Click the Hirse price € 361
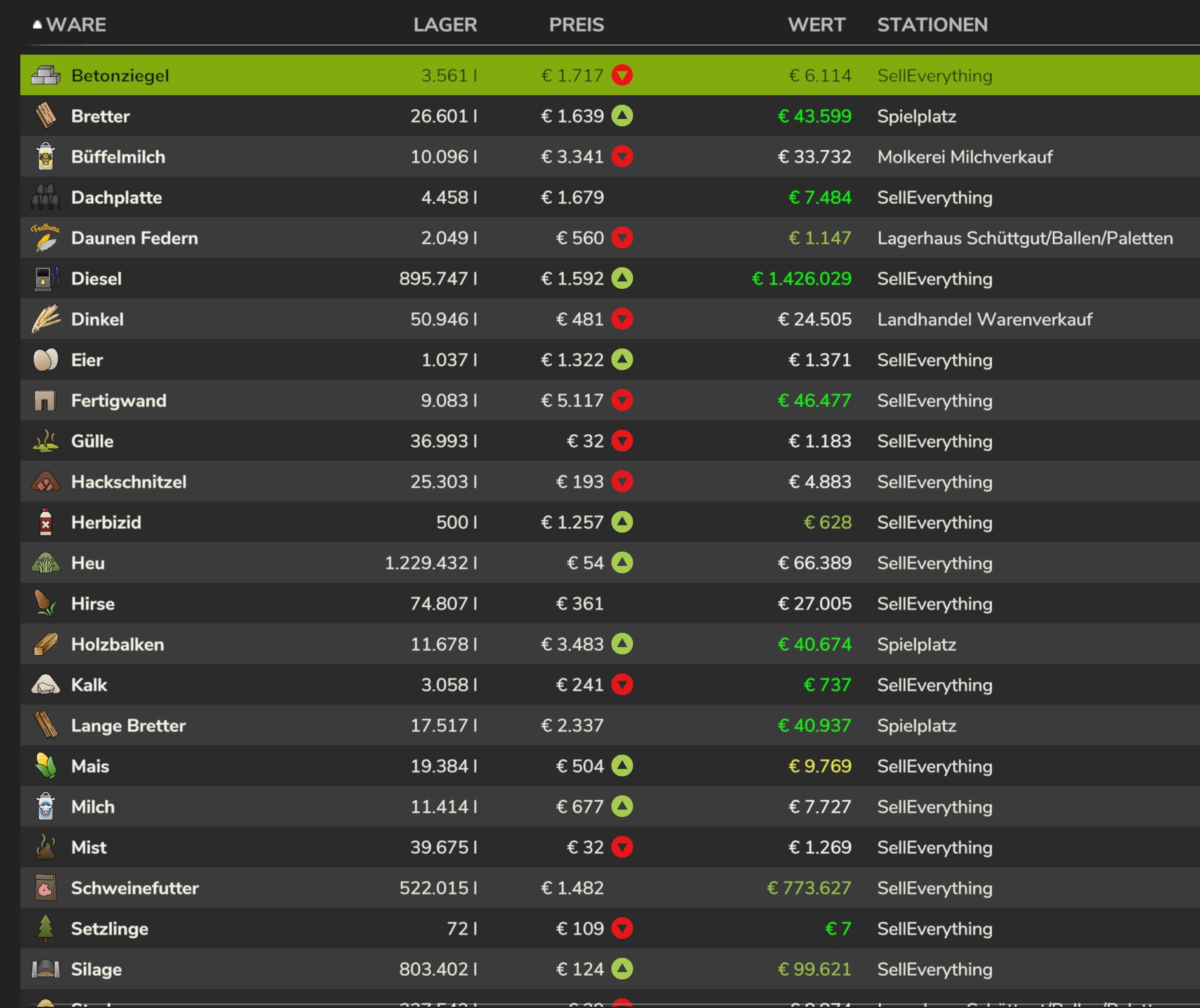Screen dimensions: 1200x1008 pyautogui.click(x=580, y=604)
